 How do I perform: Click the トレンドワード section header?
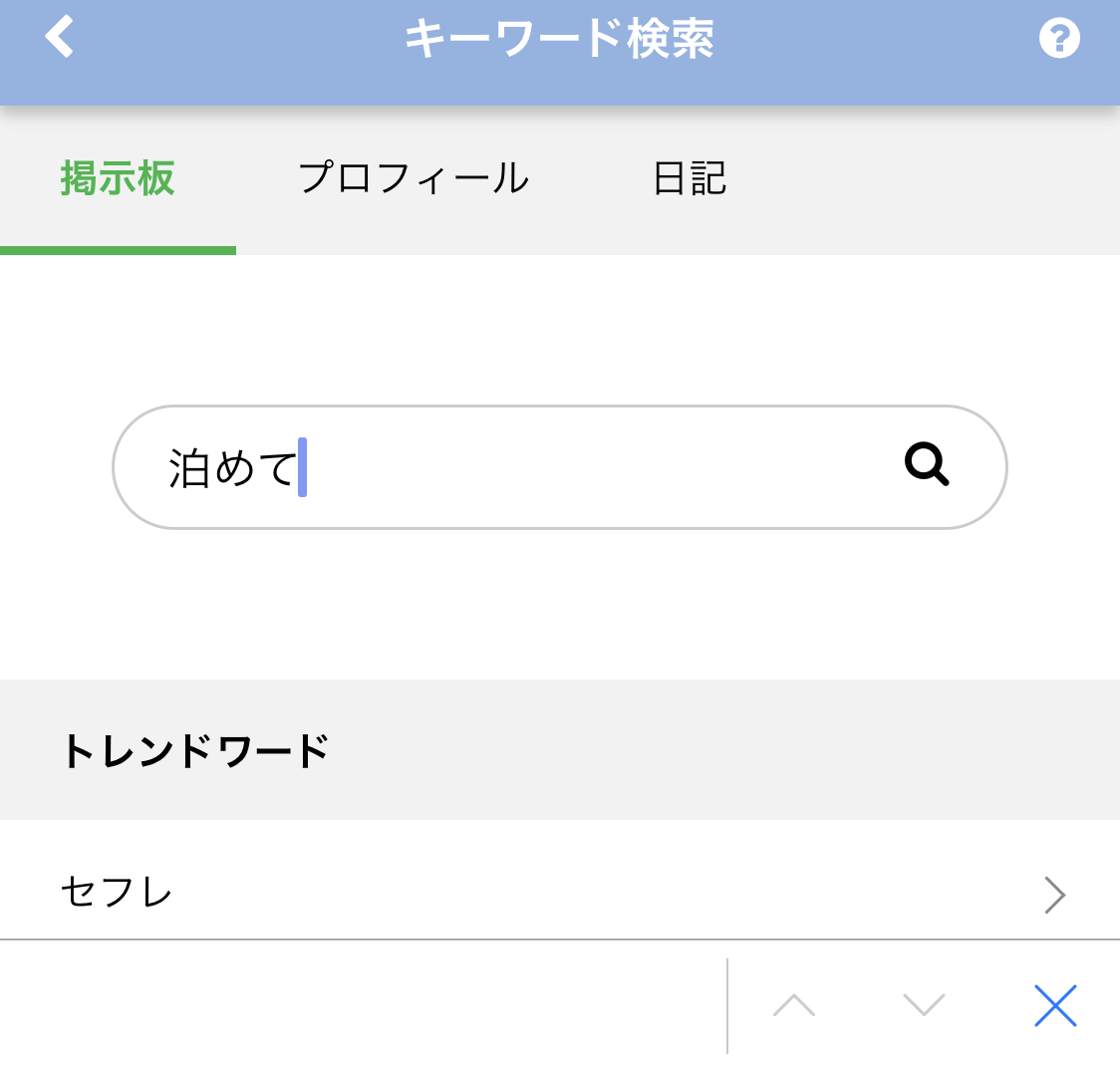(195, 750)
